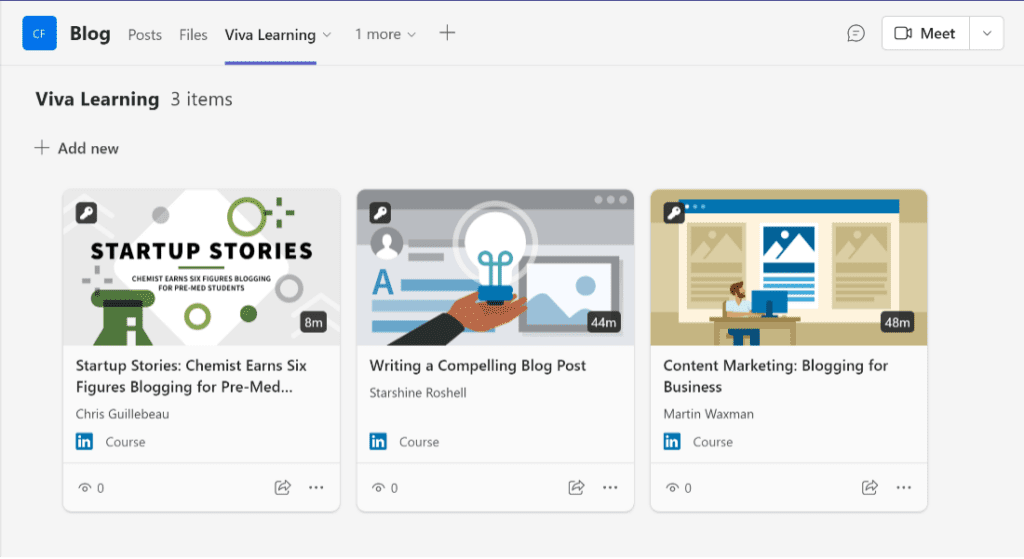Click Course label under Chris Guillebeau

pos(125,442)
